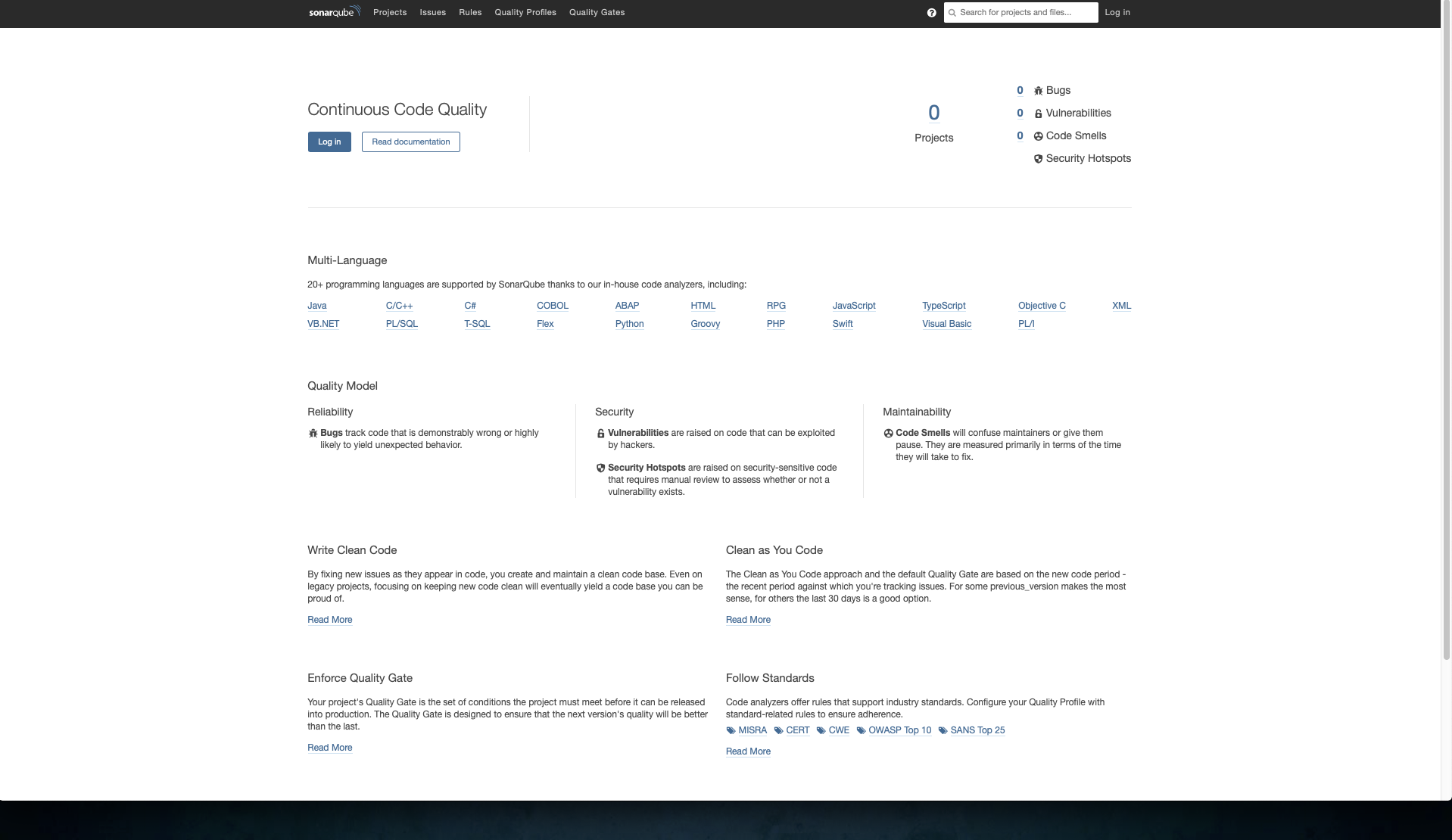Click the Code Smells count number
1452x840 pixels.
point(1020,136)
